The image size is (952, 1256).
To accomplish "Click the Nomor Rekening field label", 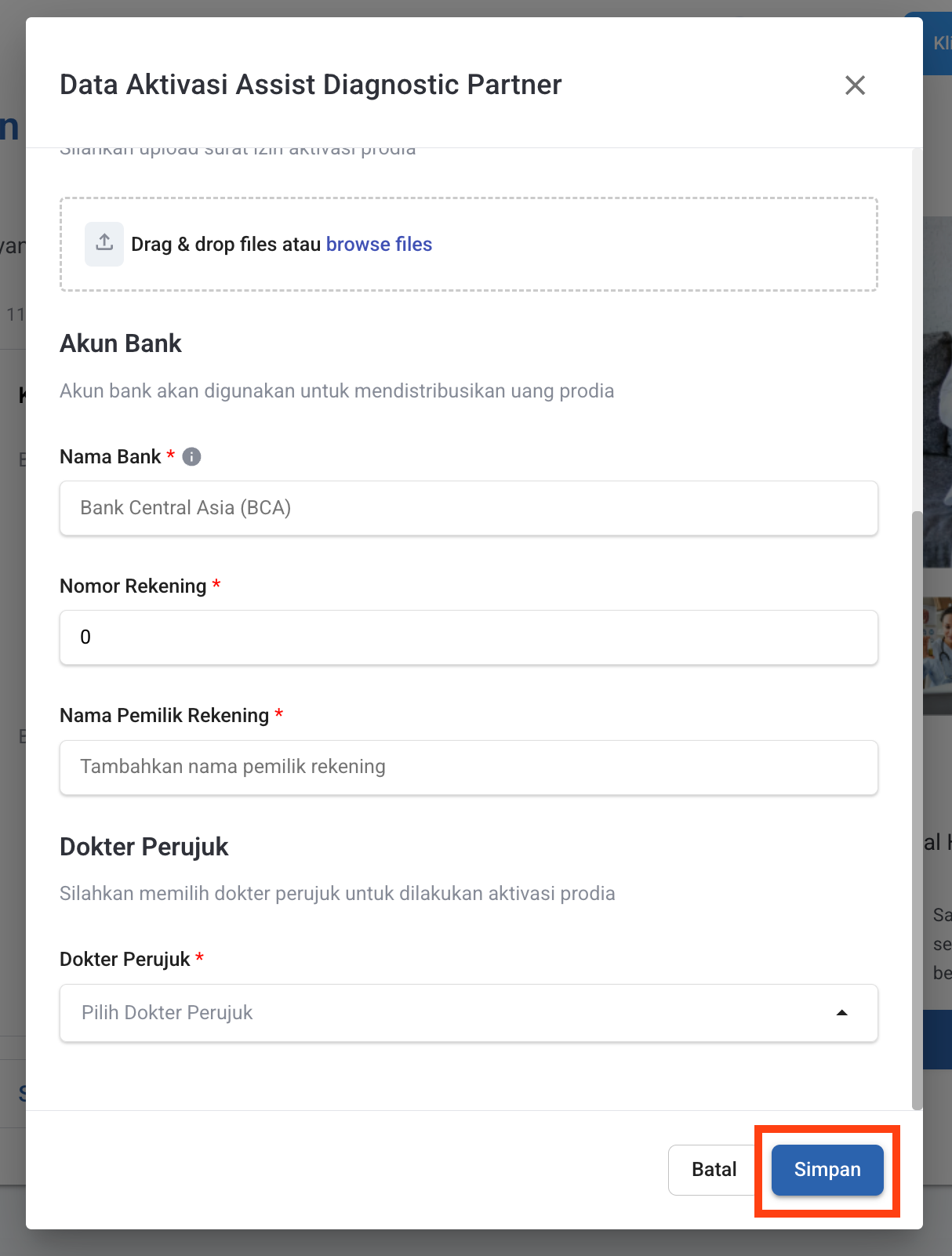I will pos(133,586).
